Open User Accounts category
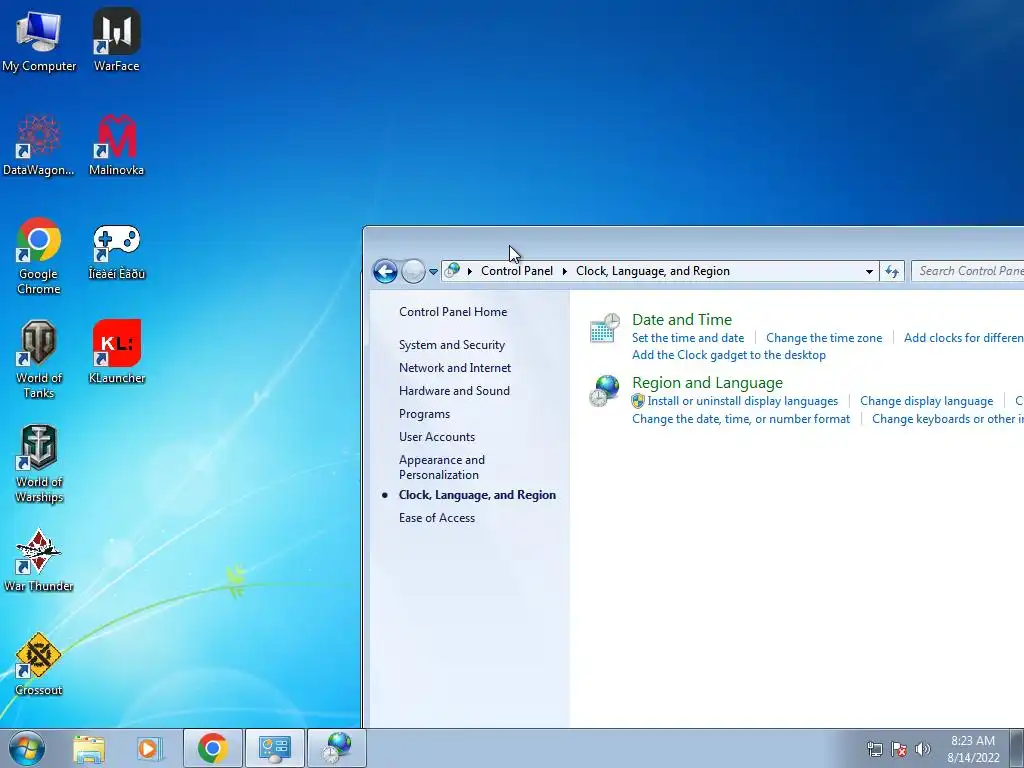Screen dimensions: 1024x768 pyautogui.click(x=437, y=437)
